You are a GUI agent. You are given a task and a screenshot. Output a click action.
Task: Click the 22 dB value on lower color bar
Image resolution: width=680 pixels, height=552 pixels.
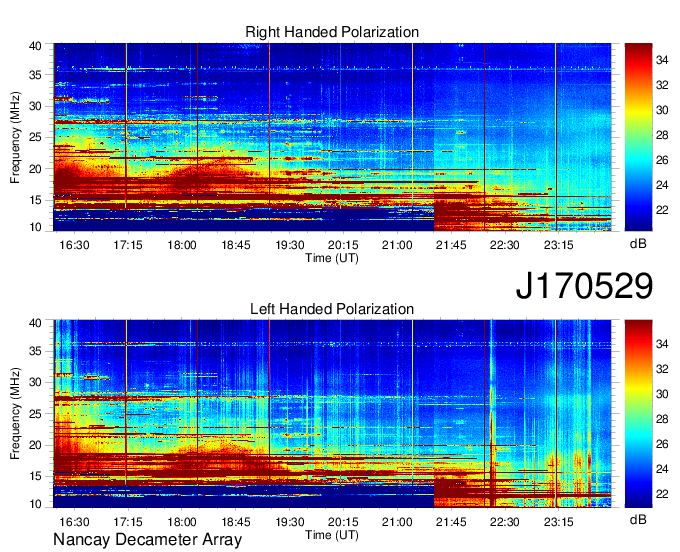coord(662,494)
